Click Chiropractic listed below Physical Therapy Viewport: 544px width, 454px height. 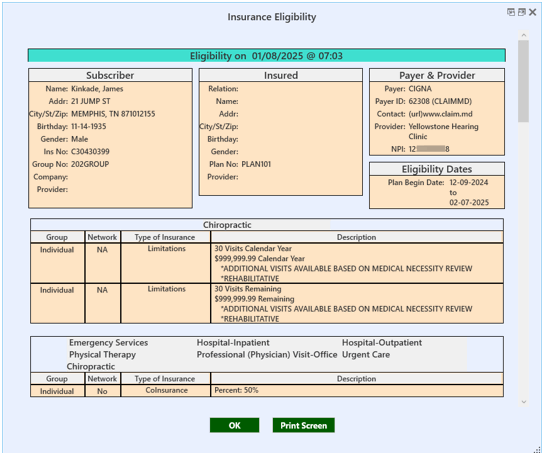(x=91, y=367)
